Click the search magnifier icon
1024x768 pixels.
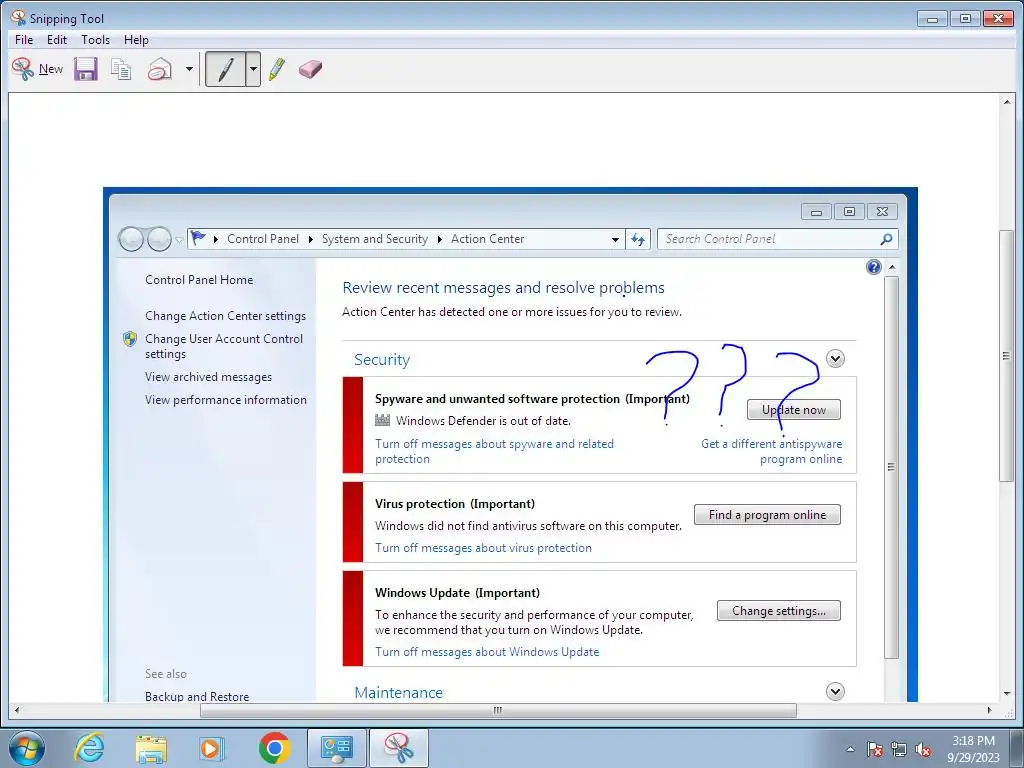tap(886, 239)
